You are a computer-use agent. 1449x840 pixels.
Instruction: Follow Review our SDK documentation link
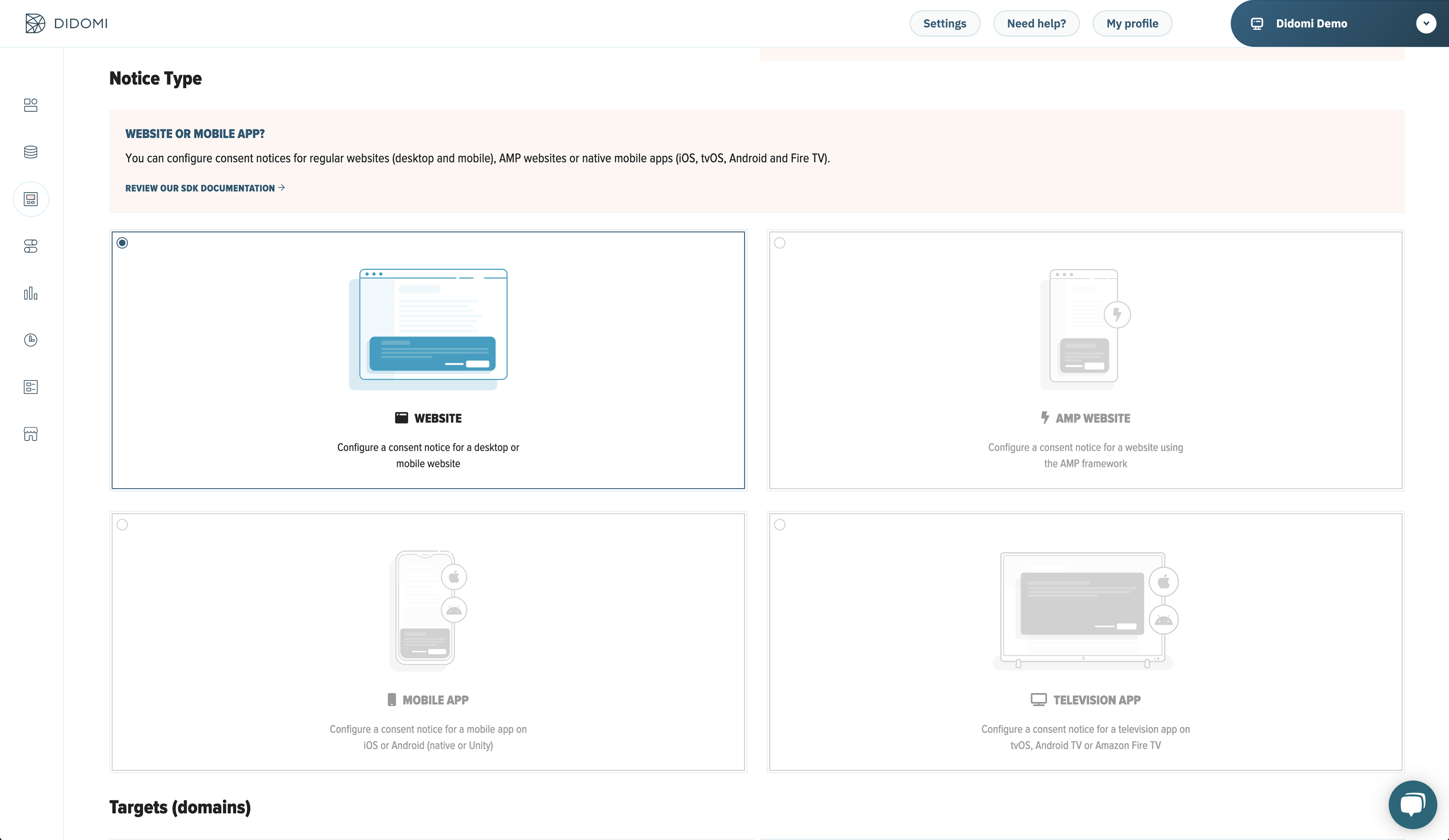[x=205, y=188]
